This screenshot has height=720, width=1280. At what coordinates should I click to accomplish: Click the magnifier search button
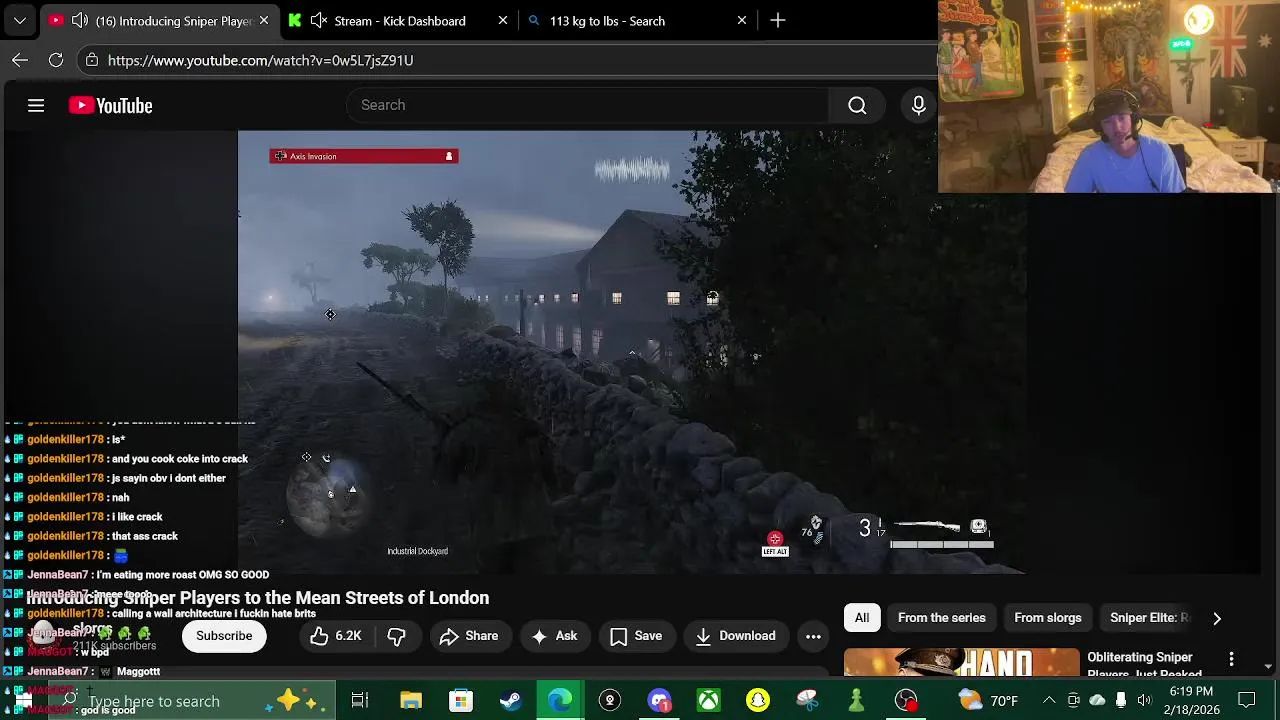click(857, 105)
